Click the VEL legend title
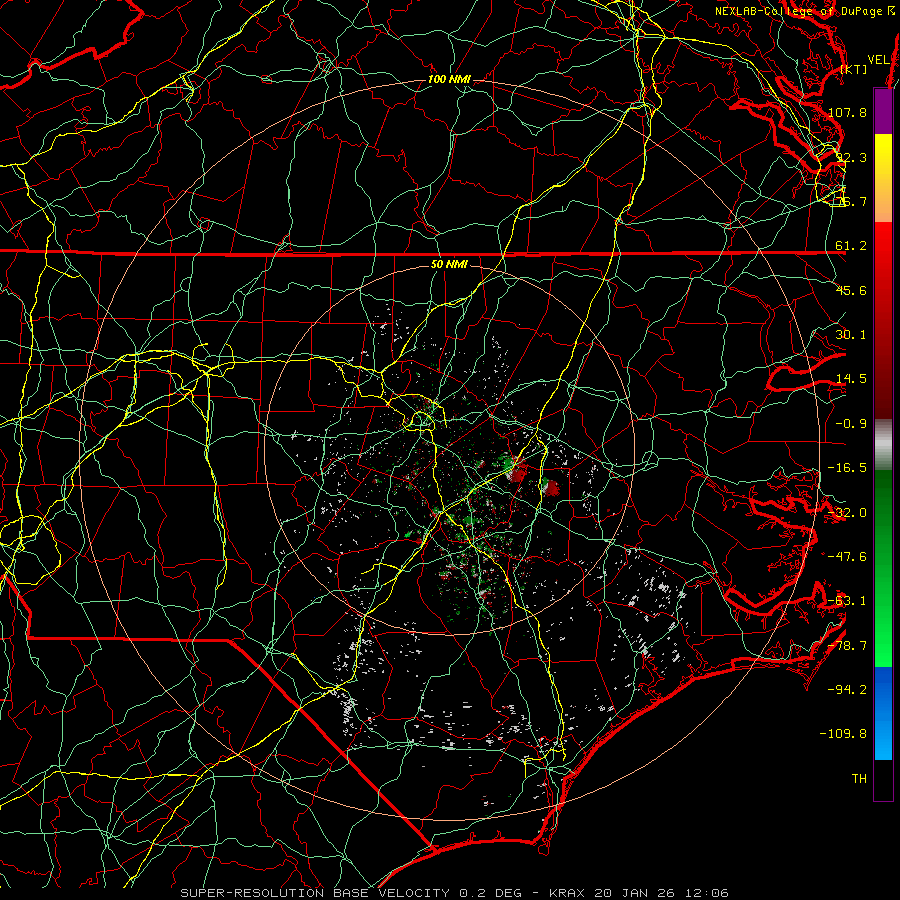 coord(878,60)
